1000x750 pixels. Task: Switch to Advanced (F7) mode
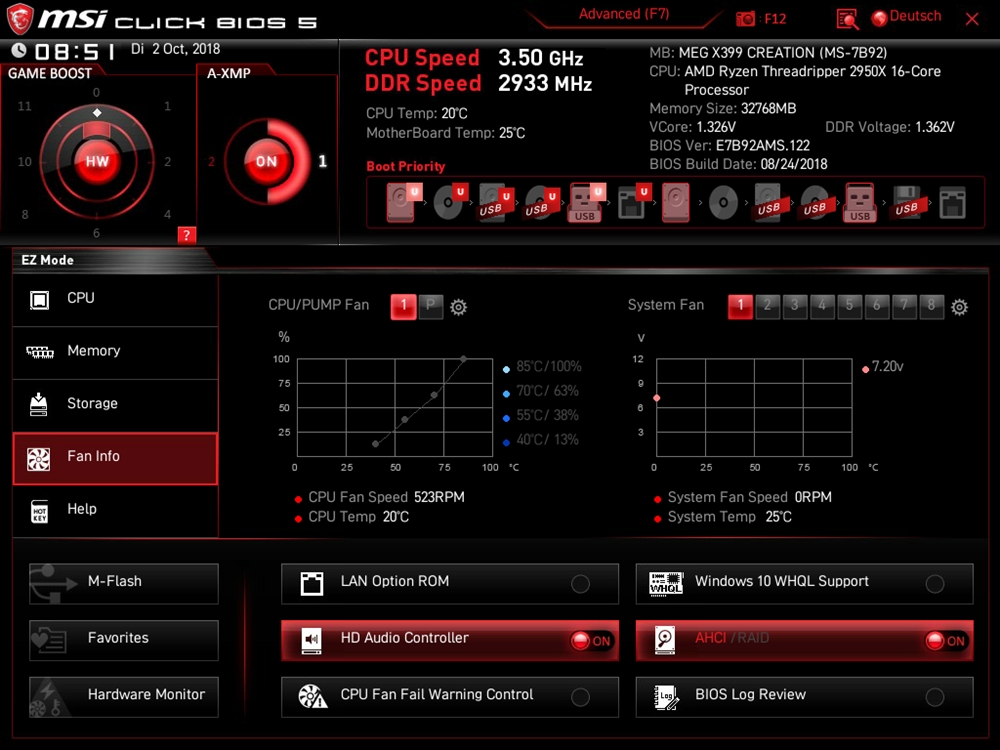pos(624,15)
